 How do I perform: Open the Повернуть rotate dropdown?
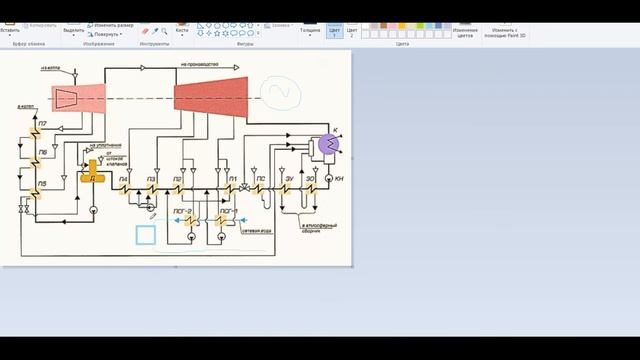coord(105,34)
